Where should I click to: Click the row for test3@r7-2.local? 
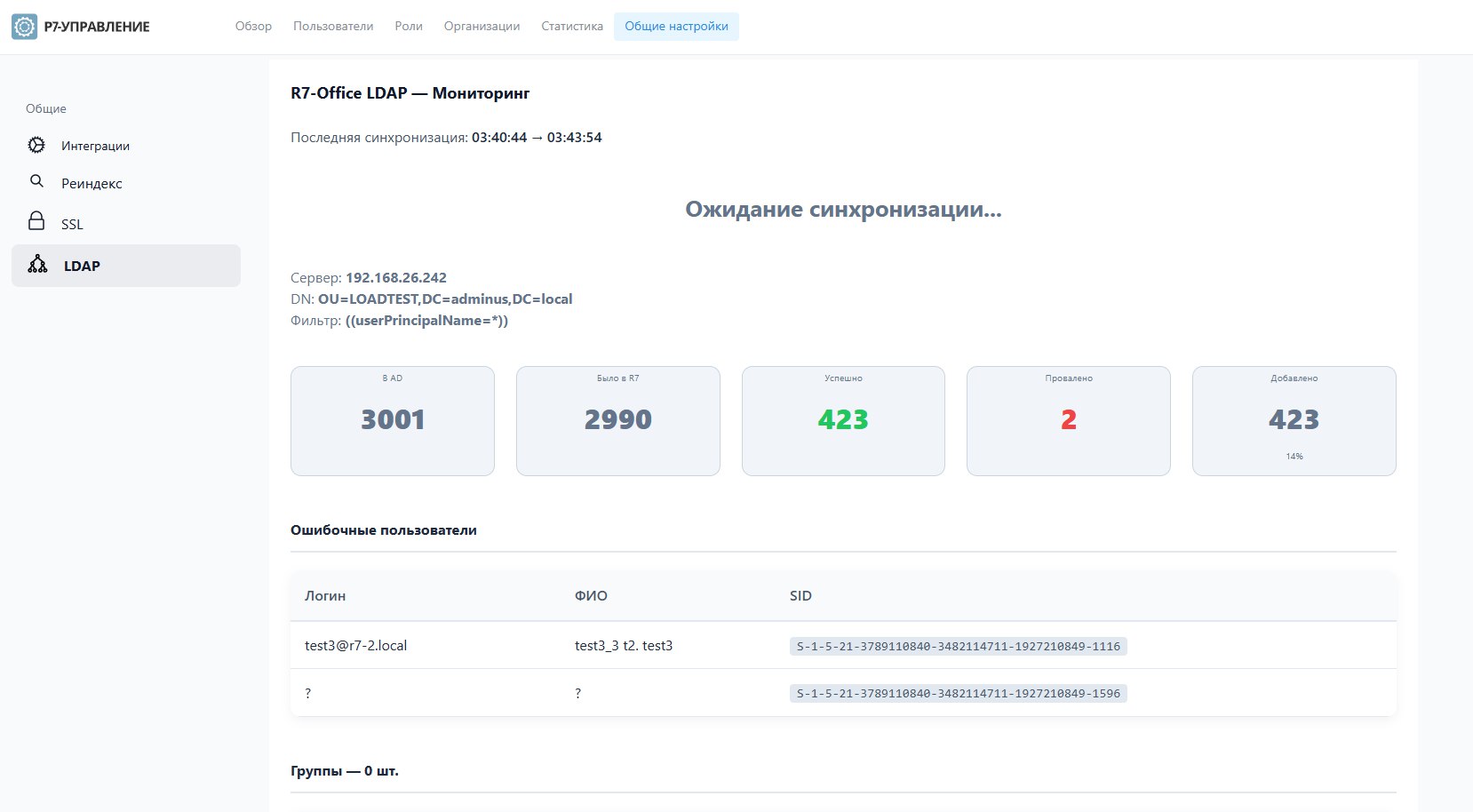point(354,645)
